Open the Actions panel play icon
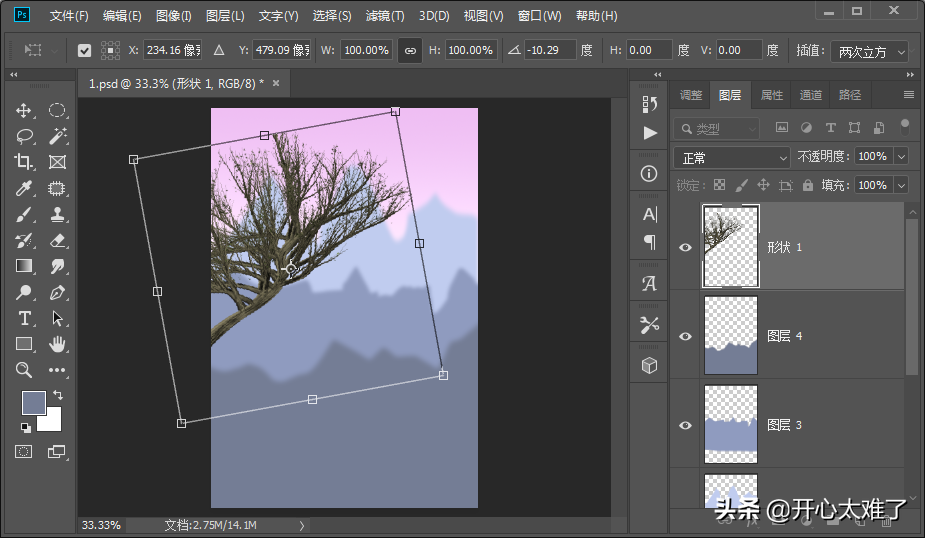The width and height of the screenshot is (925, 538). (650, 133)
